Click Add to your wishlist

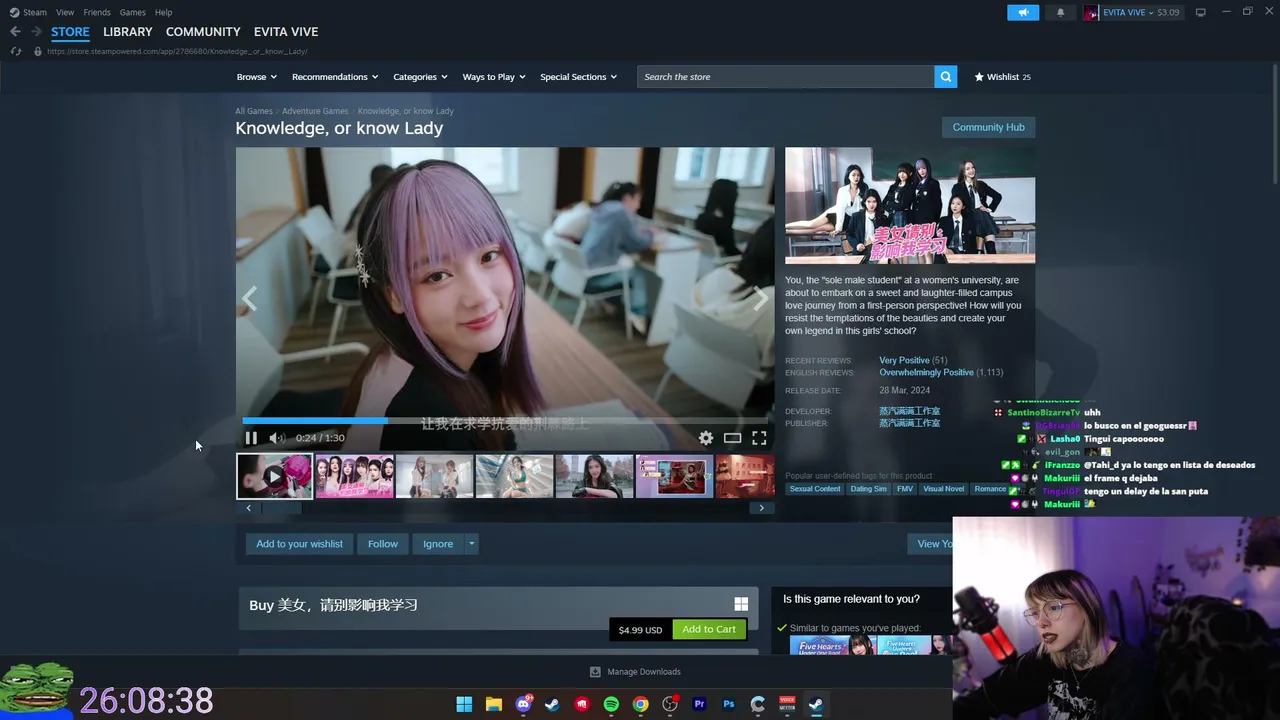point(299,544)
